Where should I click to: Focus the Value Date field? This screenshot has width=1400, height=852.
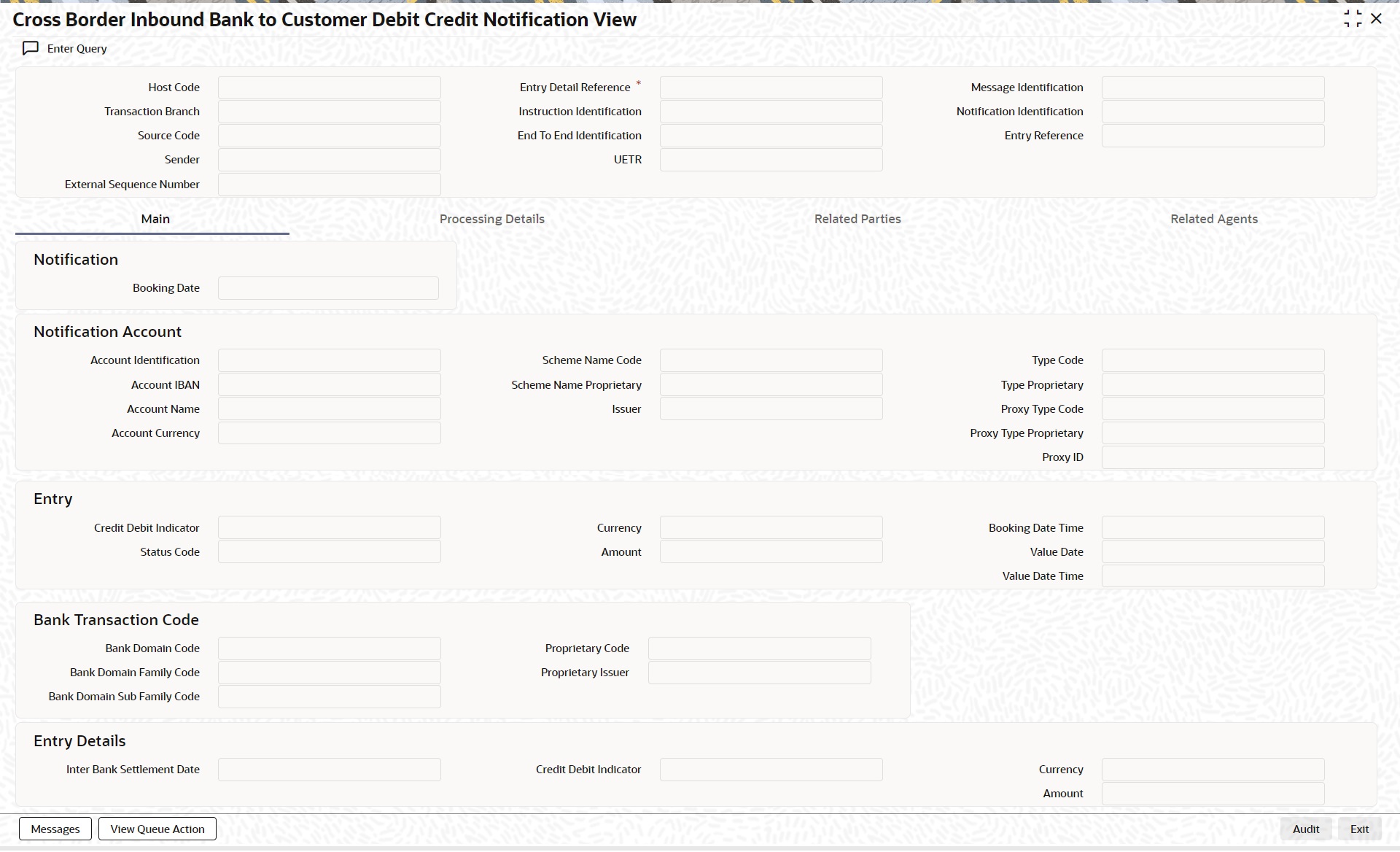(1213, 552)
